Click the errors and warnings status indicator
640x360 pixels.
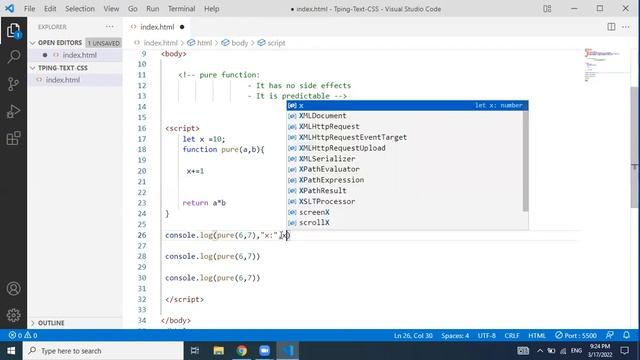(23, 336)
